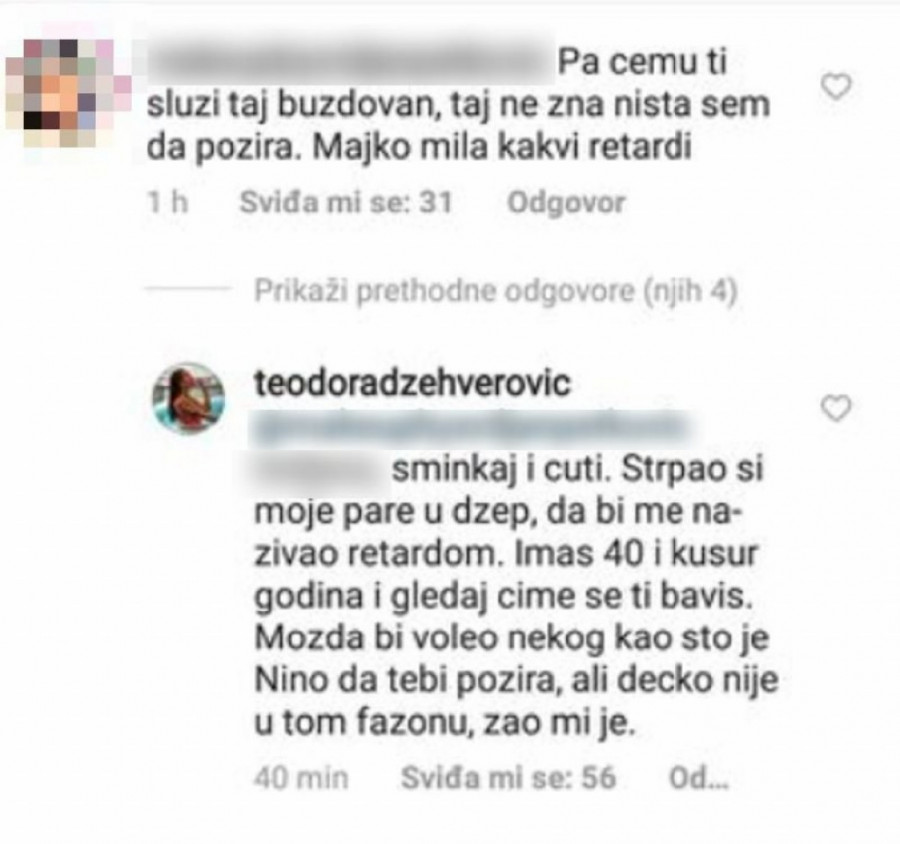Open teodoradzehverovic's round profile picture
900x844 pixels.
click(188, 398)
